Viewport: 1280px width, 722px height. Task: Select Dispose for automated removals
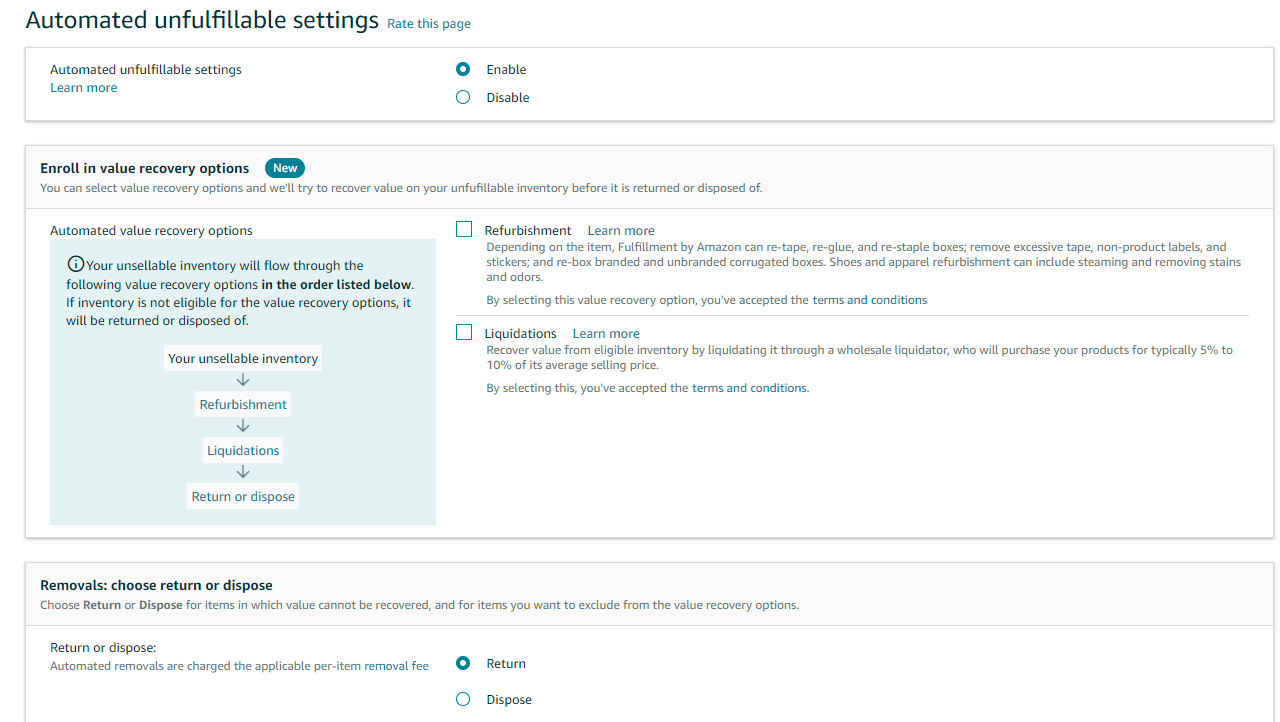point(462,699)
